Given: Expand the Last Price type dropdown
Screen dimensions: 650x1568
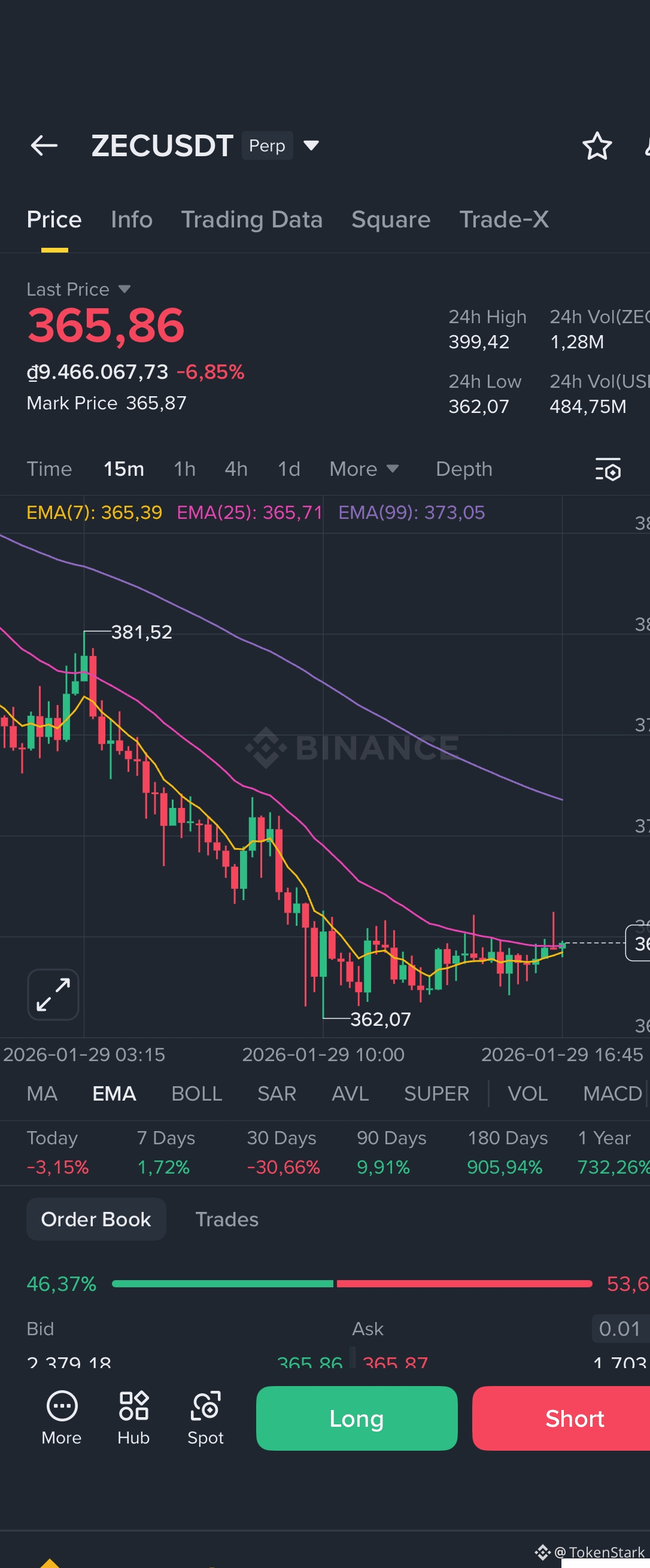Looking at the screenshot, I should 124,289.
